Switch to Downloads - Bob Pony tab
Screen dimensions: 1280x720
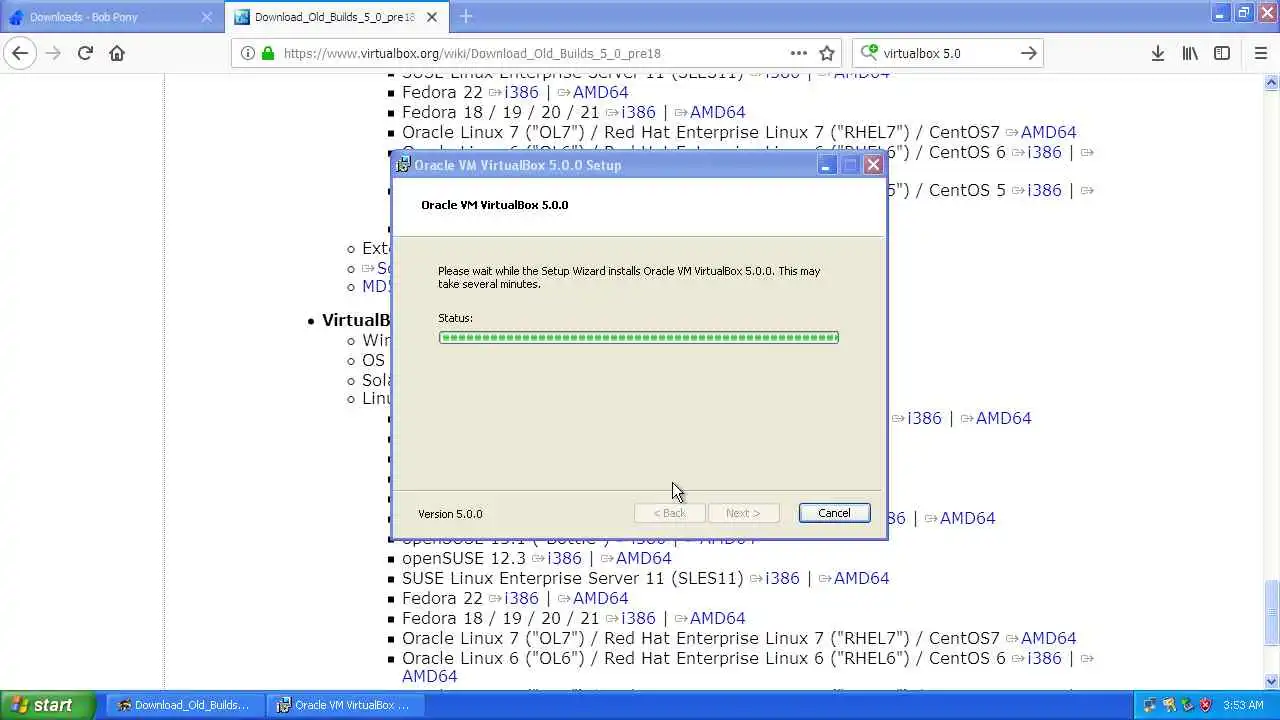pyautogui.click(x=110, y=17)
